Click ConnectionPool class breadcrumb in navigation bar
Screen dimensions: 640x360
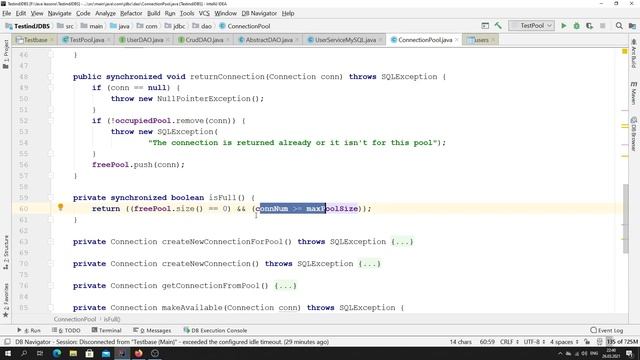click(244, 26)
